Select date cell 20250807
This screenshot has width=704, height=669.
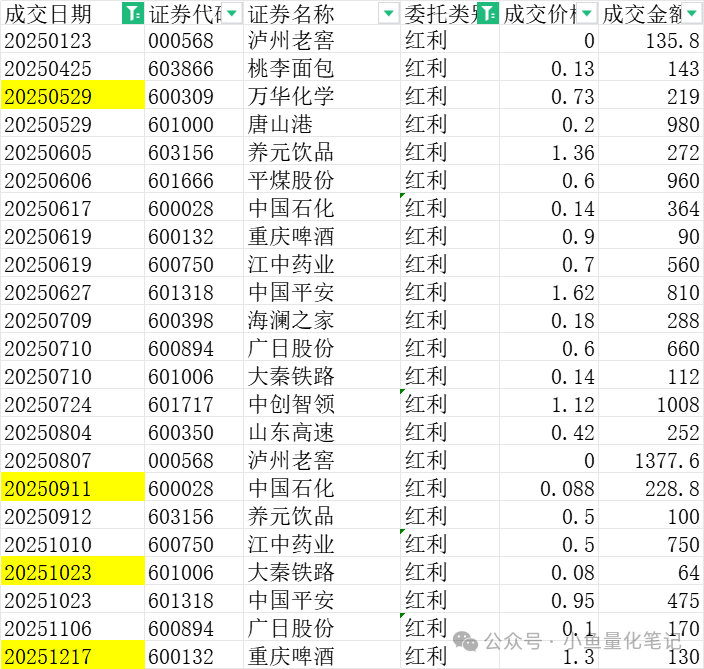click(x=73, y=459)
